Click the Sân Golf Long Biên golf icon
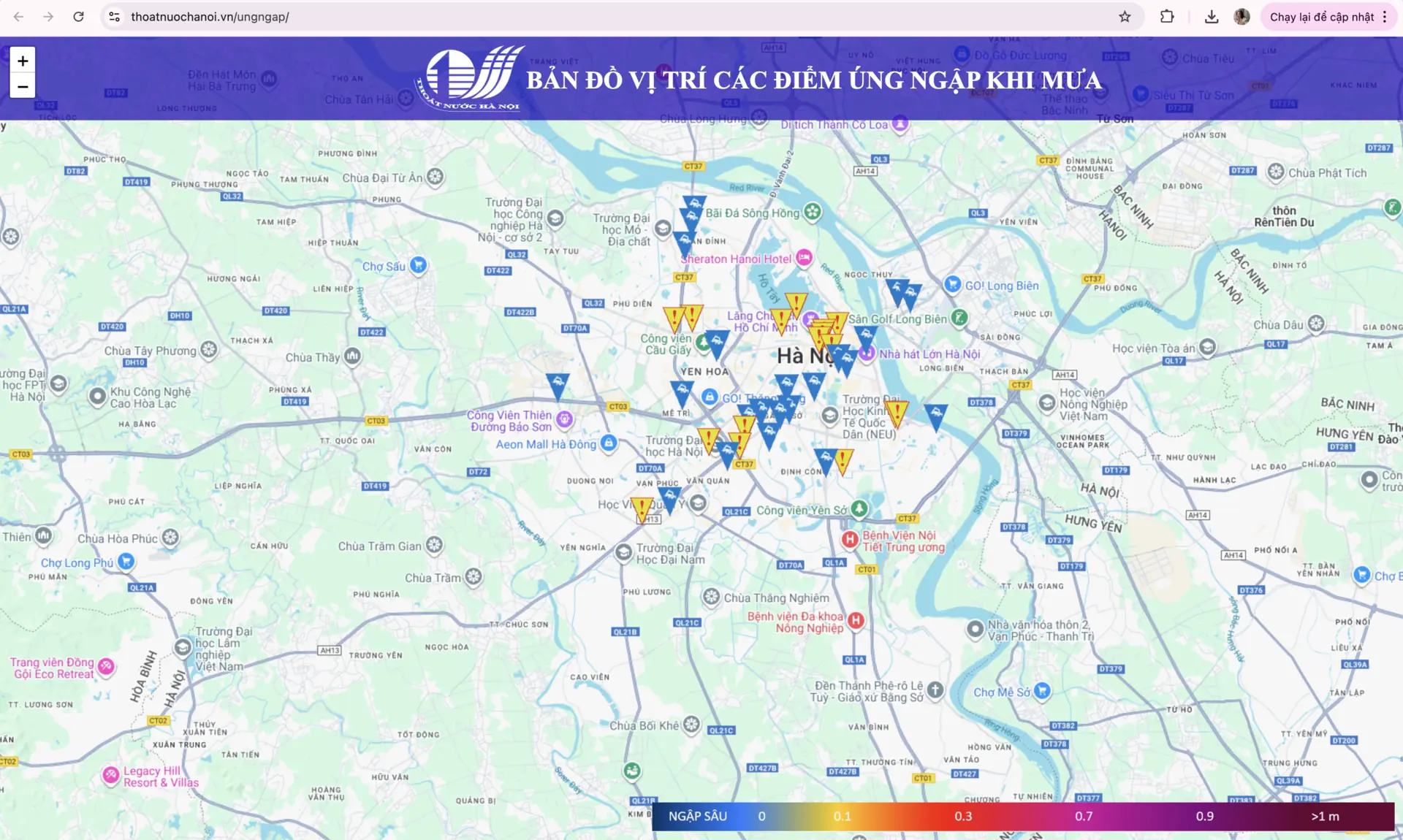This screenshot has width=1403, height=840. (x=961, y=318)
